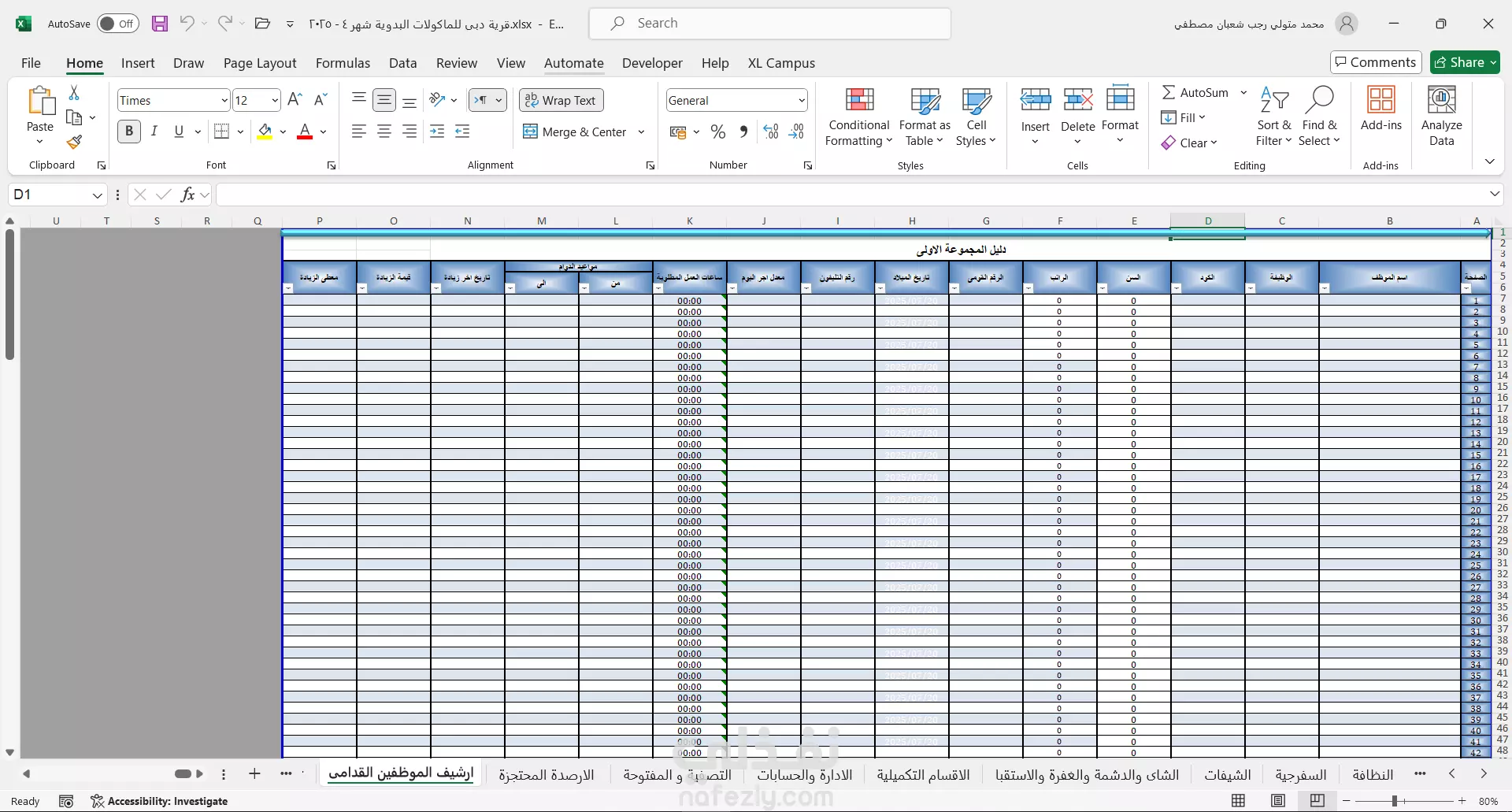Click the Percent Style icon
This screenshot has width=1512, height=812.
(718, 132)
